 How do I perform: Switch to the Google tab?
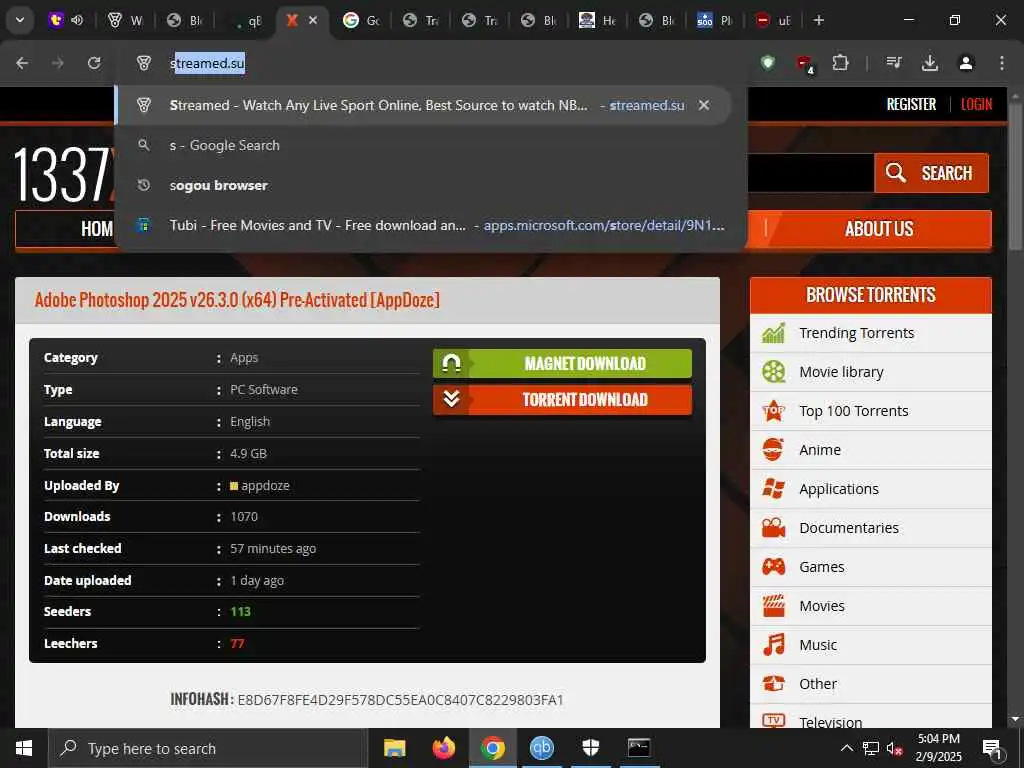click(361, 20)
